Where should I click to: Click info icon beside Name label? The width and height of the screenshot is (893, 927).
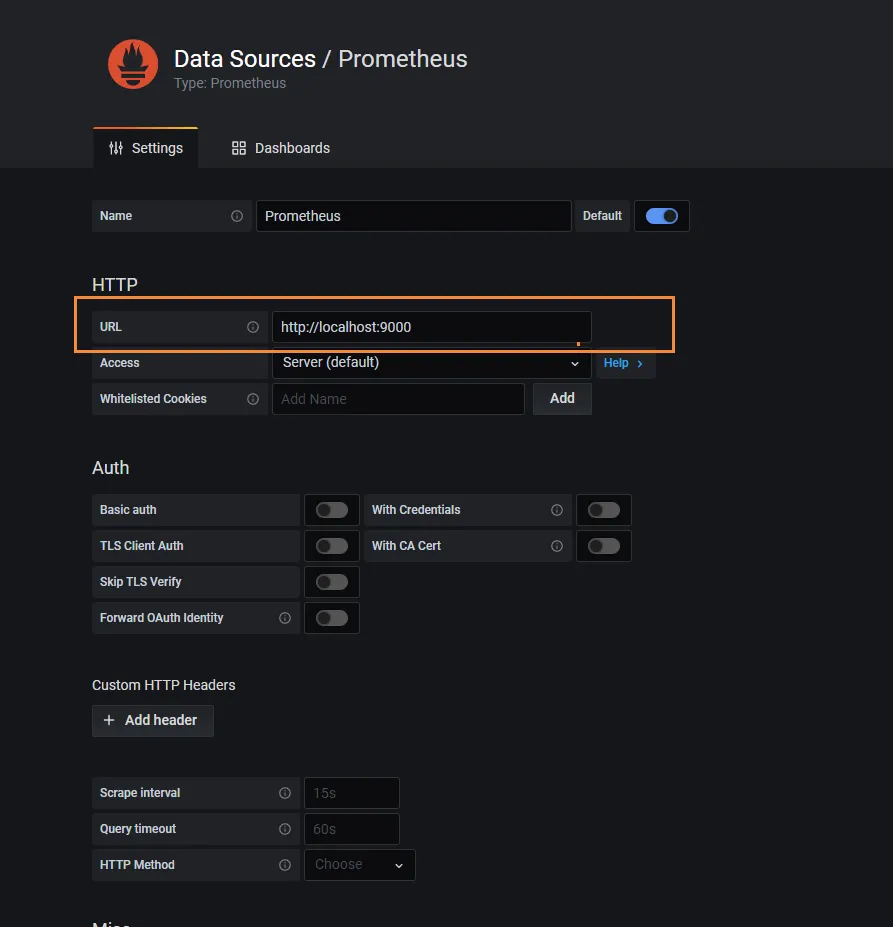tap(237, 216)
